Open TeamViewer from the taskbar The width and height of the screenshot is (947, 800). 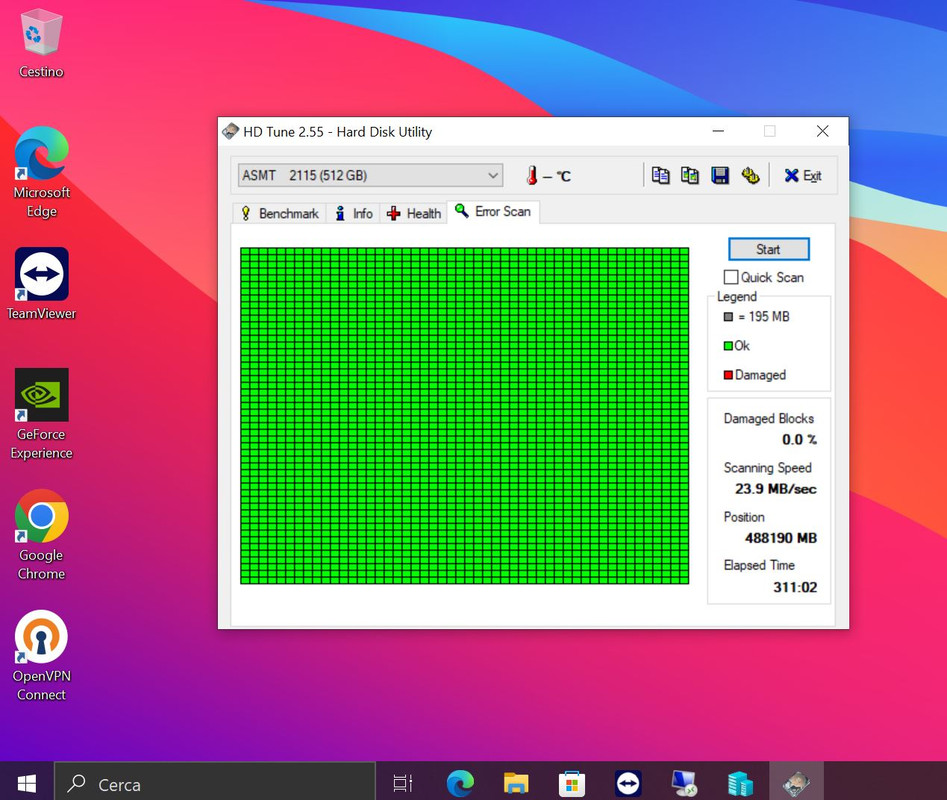628,784
